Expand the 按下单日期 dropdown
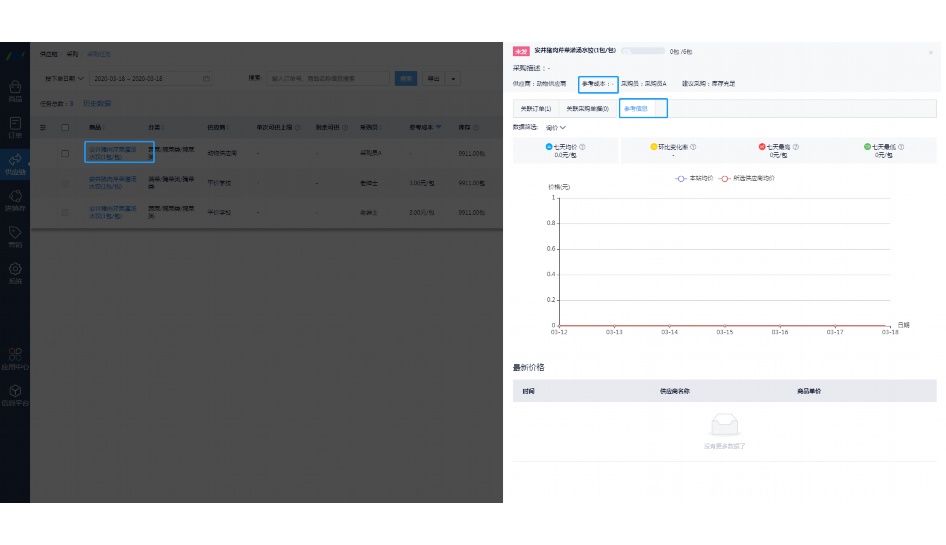The image size is (946, 545). tap(62, 78)
